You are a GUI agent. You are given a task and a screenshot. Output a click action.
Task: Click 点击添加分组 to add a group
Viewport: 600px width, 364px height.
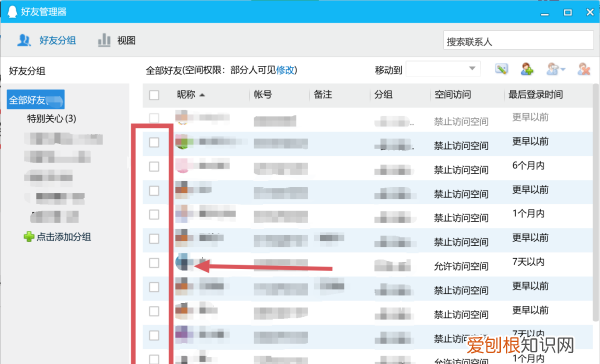click(64, 237)
